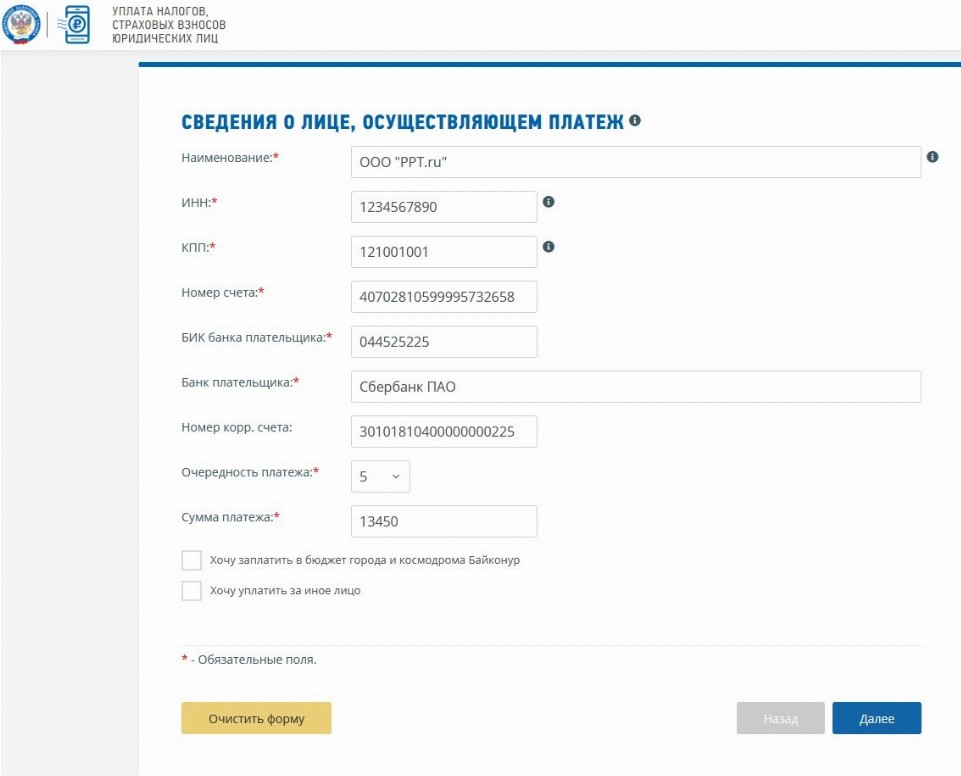Image resolution: width=961 pixels, height=776 pixels.
Task: Focus the ИНН input field
Action: pyautogui.click(x=444, y=207)
